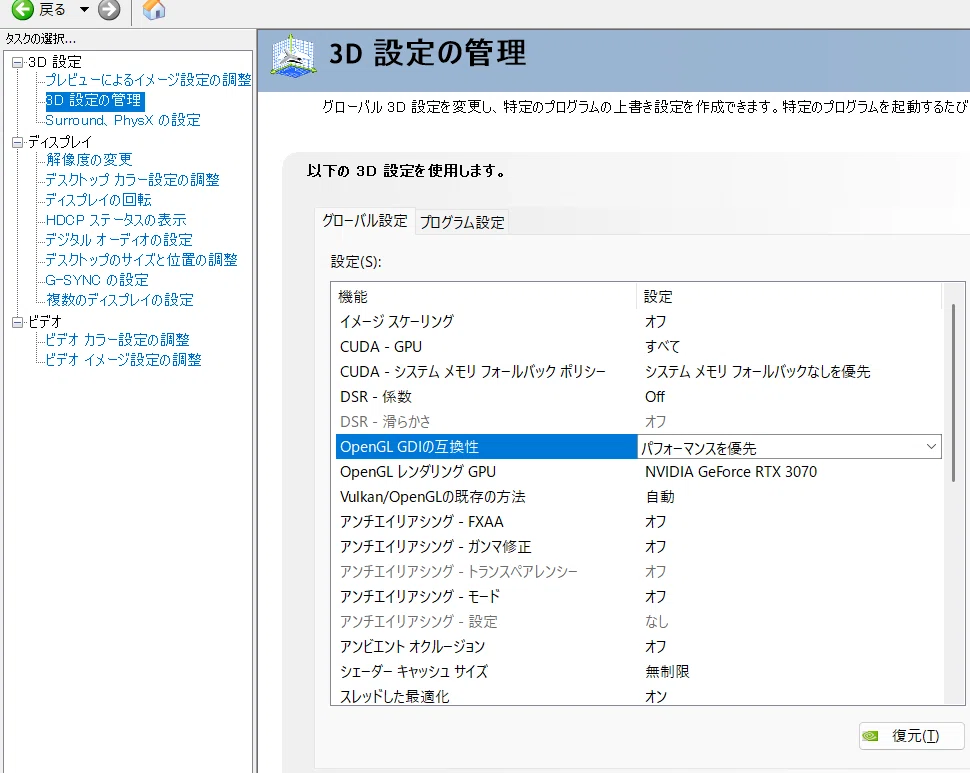Click the 無制限 shader cache value
The width and height of the screenshot is (970, 773).
click(667, 672)
